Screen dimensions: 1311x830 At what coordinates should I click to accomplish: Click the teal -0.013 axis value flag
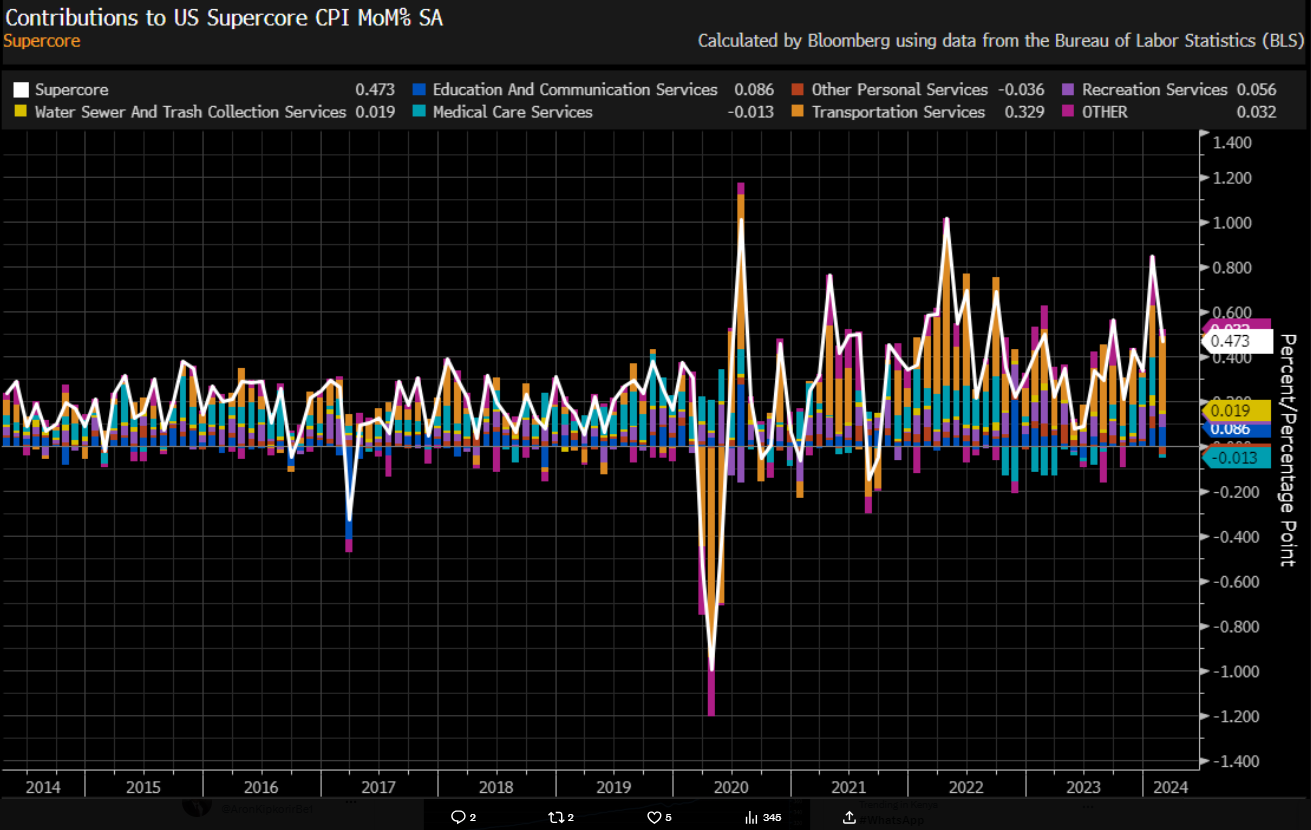pyautogui.click(x=1236, y=458)
